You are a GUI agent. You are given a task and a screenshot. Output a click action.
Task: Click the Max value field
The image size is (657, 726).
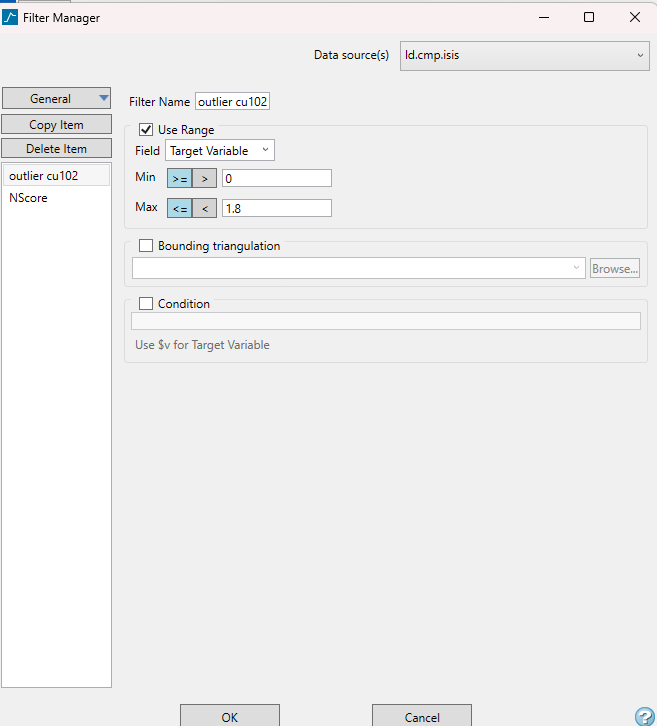pyautogui.click(x=277, y=208)
